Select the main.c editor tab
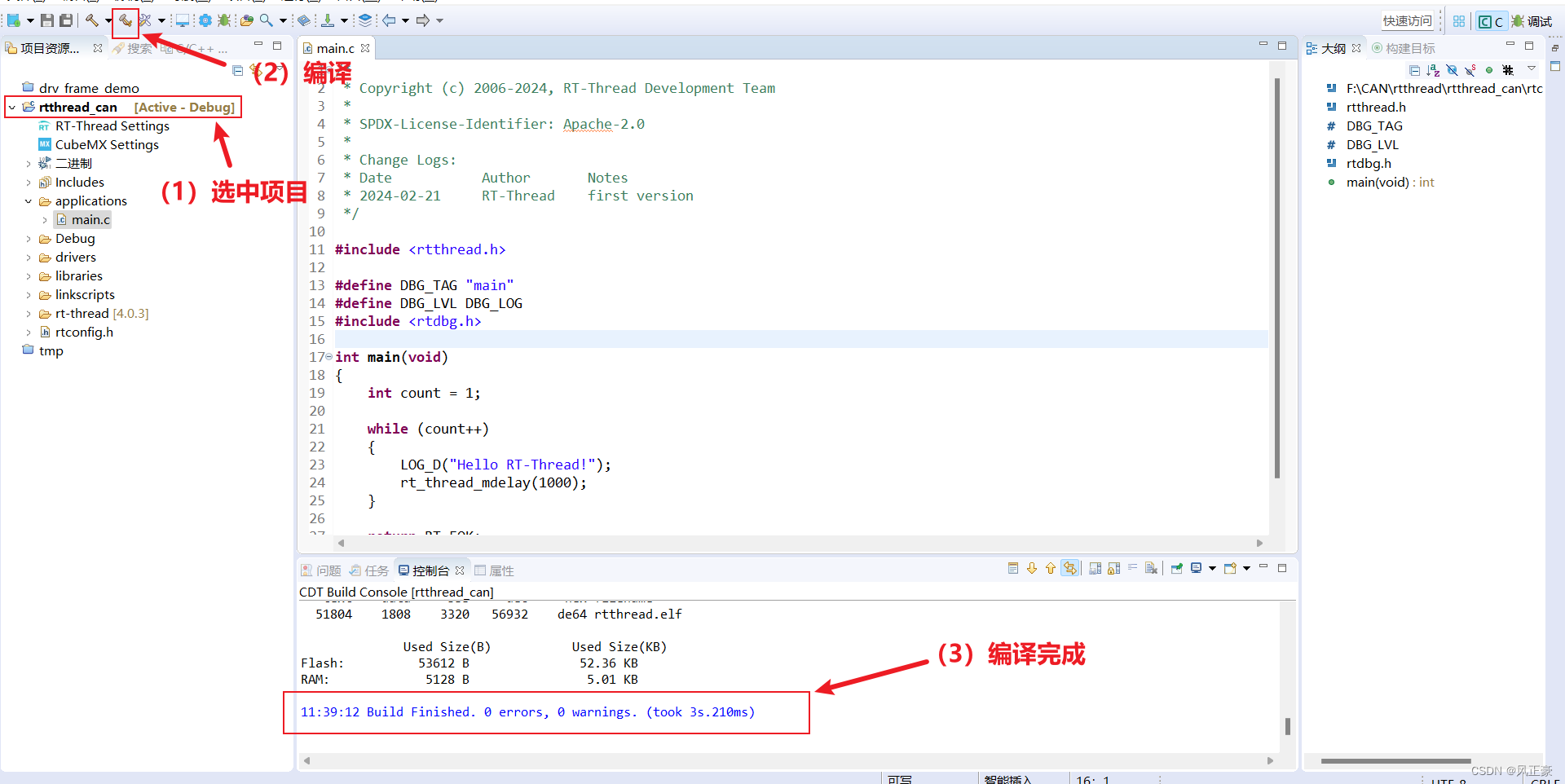Image resolution: width=1565 pixels, height=784 pixels. pos(335,48)
